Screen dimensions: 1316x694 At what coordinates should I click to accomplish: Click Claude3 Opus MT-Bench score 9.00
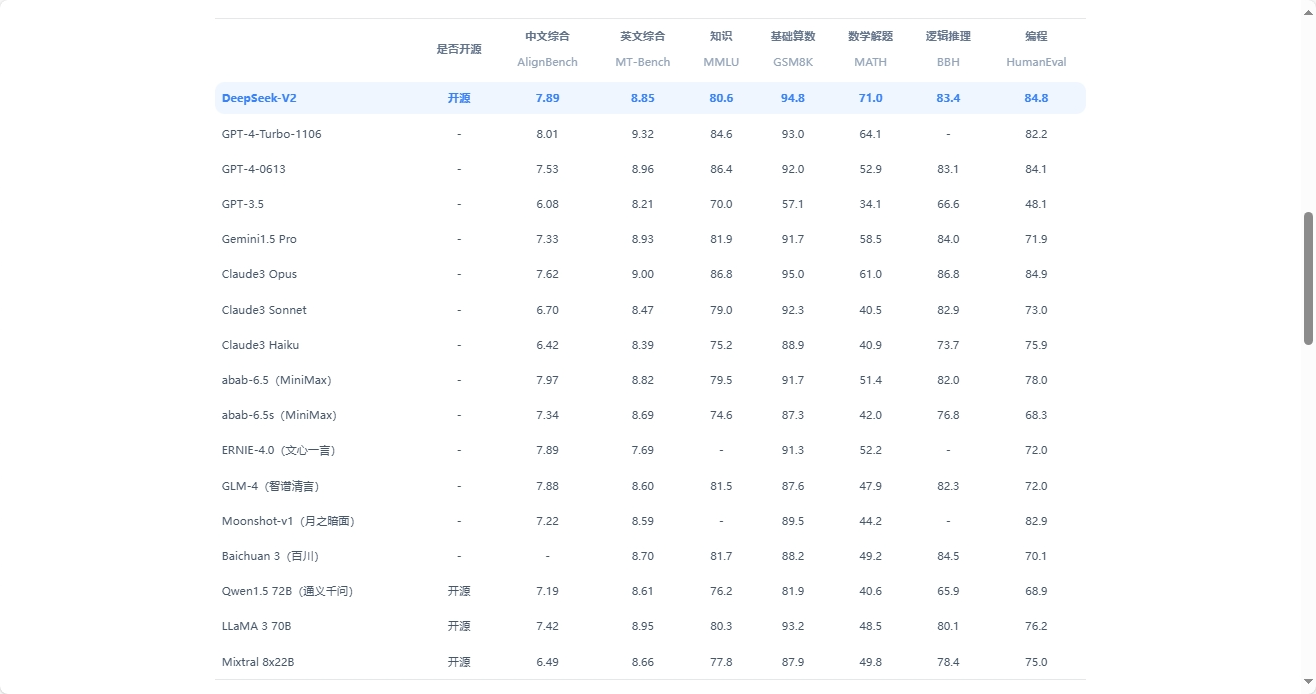pos(642,274)
